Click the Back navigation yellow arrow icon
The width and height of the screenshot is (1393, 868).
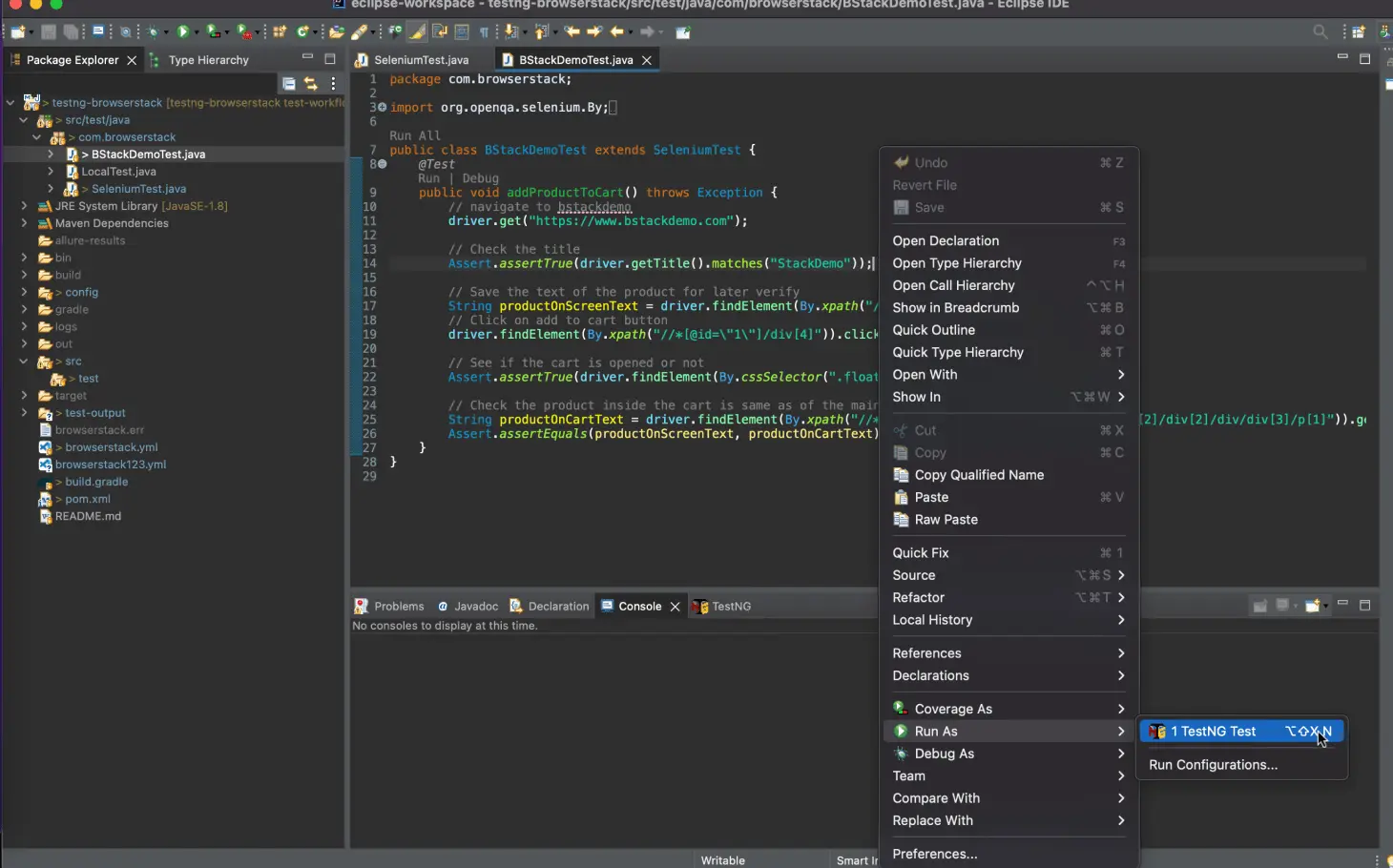[x=616, y=31]
